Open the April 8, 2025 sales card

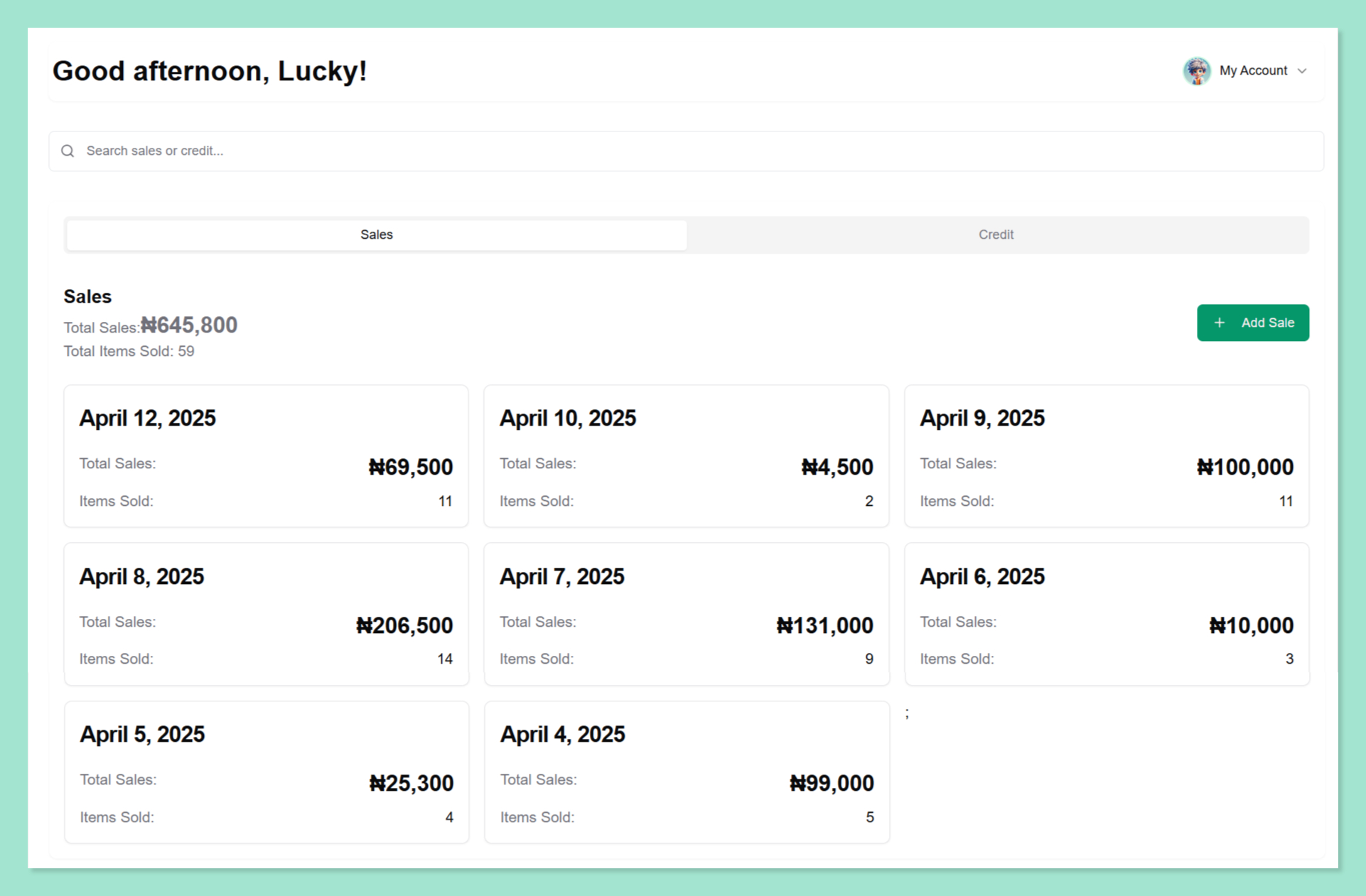[266, 615]
